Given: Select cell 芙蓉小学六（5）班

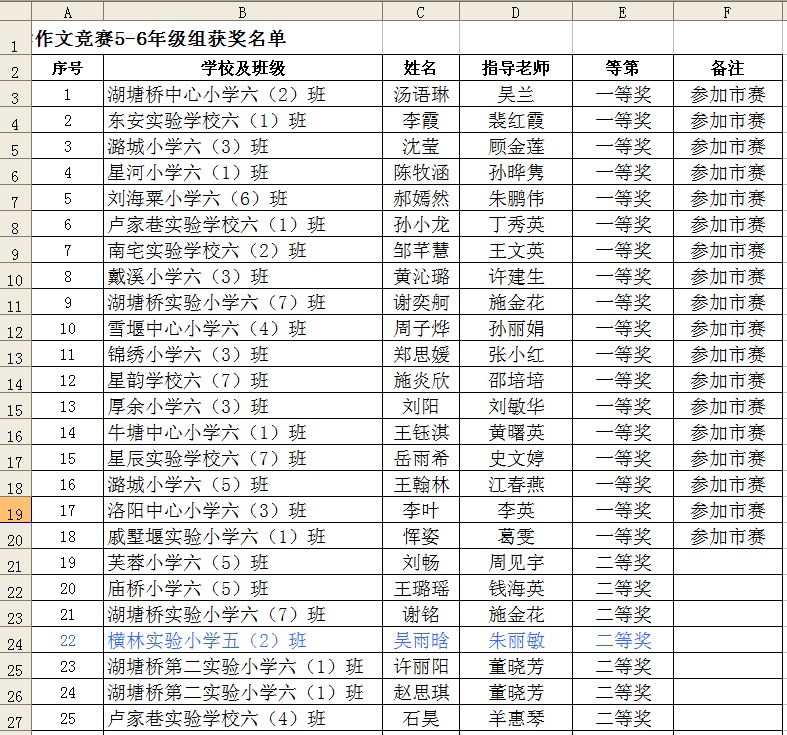Looking at the screenshot, I should (243, 562).
